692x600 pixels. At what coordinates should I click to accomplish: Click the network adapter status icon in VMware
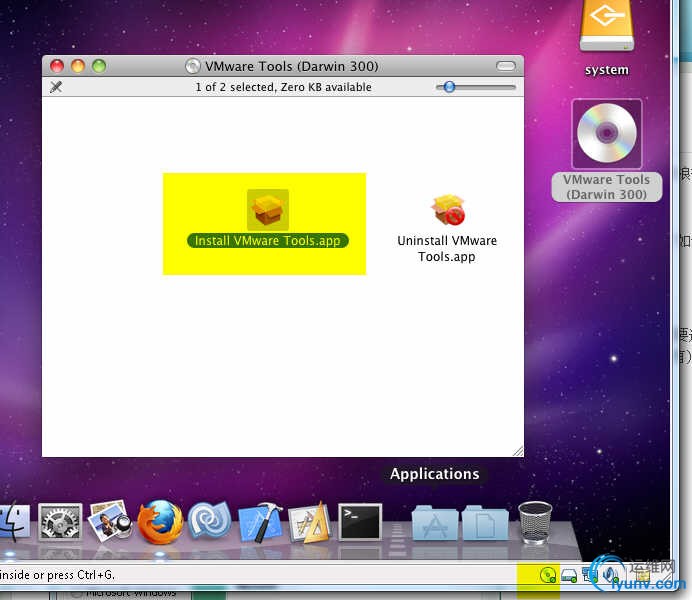click(x=590, y=575)
